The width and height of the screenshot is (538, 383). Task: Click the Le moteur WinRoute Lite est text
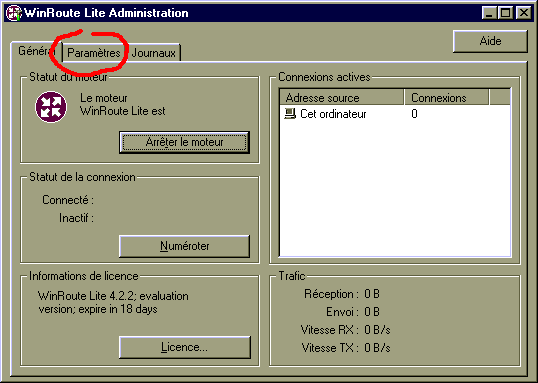122,104
